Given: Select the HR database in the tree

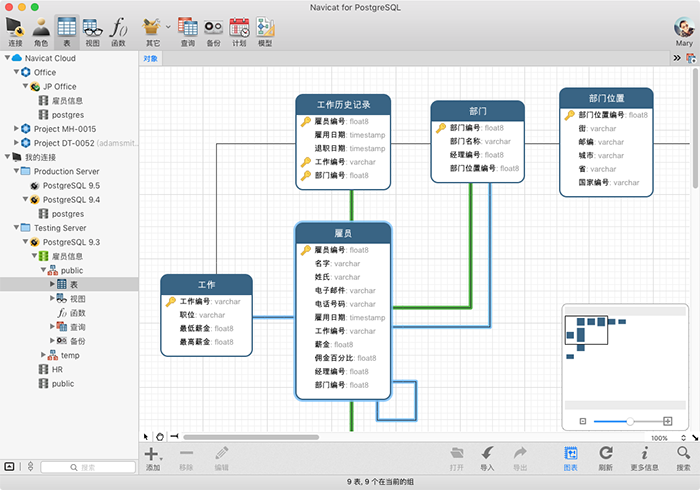Looking at the screenshot, I should (x=57, y=370).
